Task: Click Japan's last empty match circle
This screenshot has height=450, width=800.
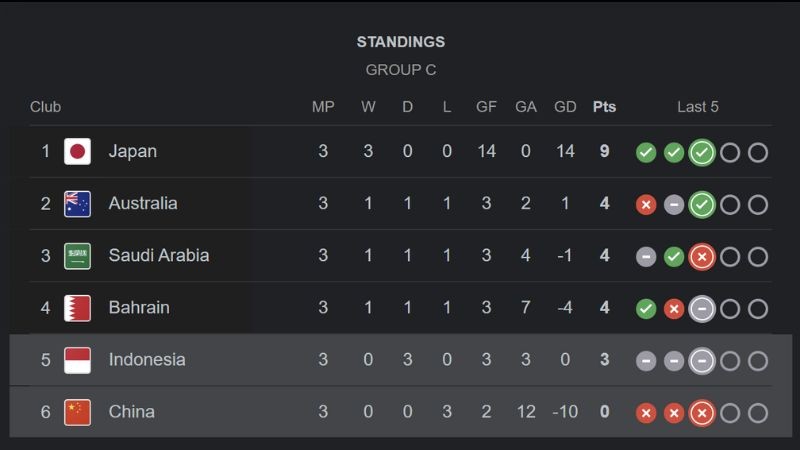Action: click(x=758, y=153)
